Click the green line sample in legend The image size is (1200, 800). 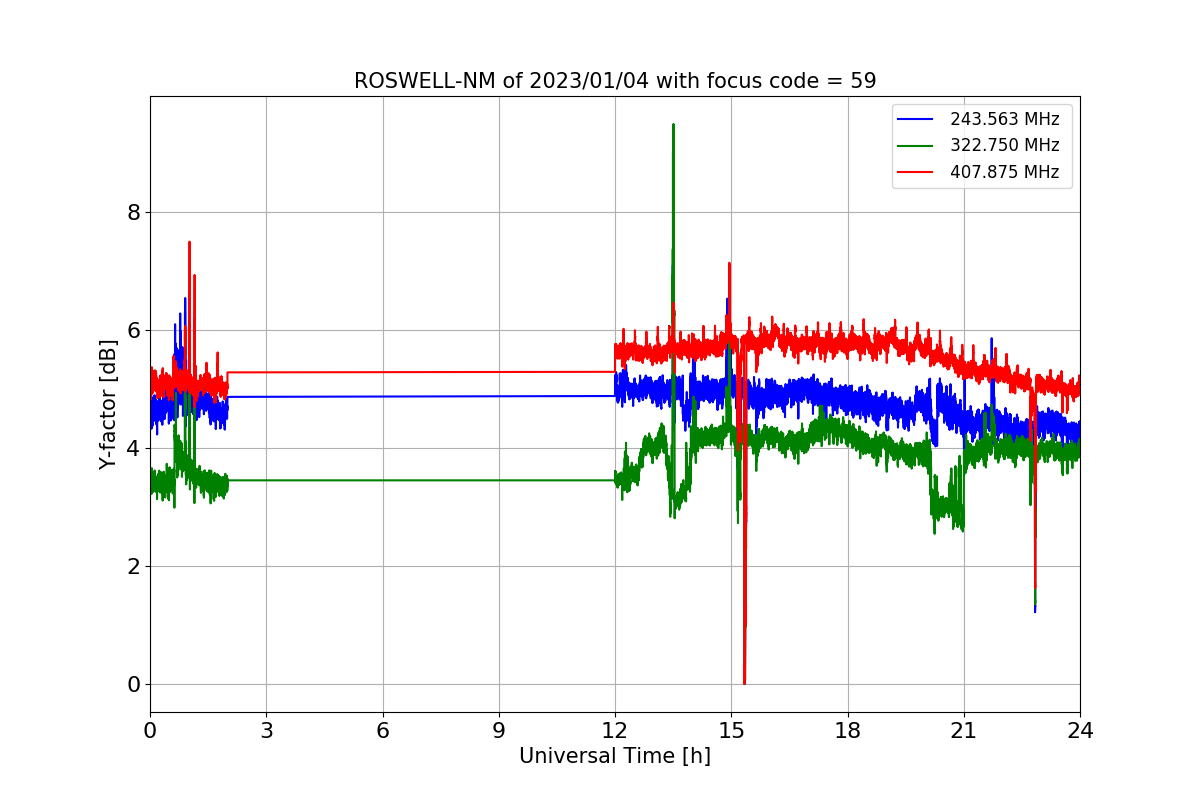[916, 145]
